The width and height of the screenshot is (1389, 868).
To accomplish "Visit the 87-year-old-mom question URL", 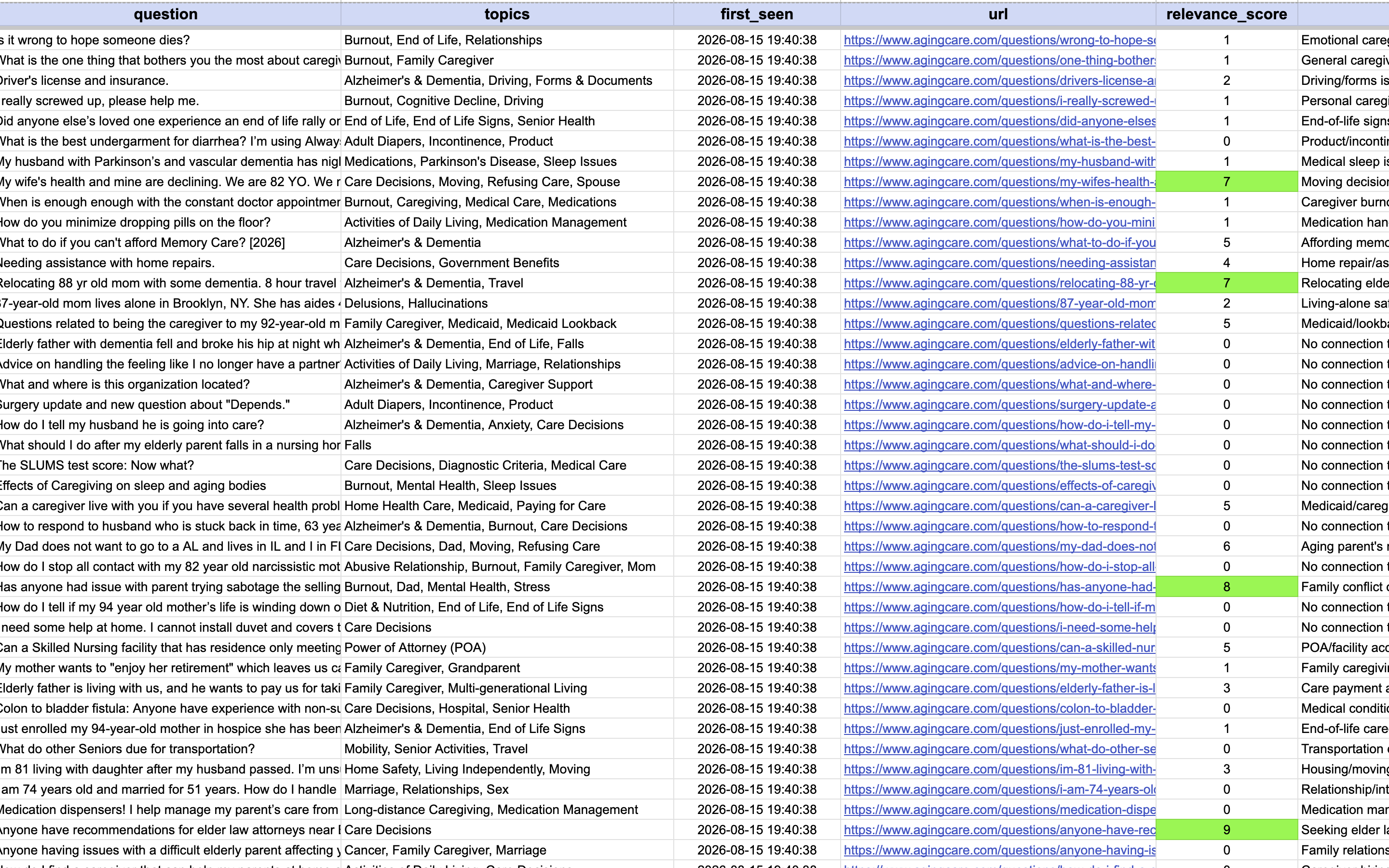I will pyautogui.click(x=1000, y=304).
